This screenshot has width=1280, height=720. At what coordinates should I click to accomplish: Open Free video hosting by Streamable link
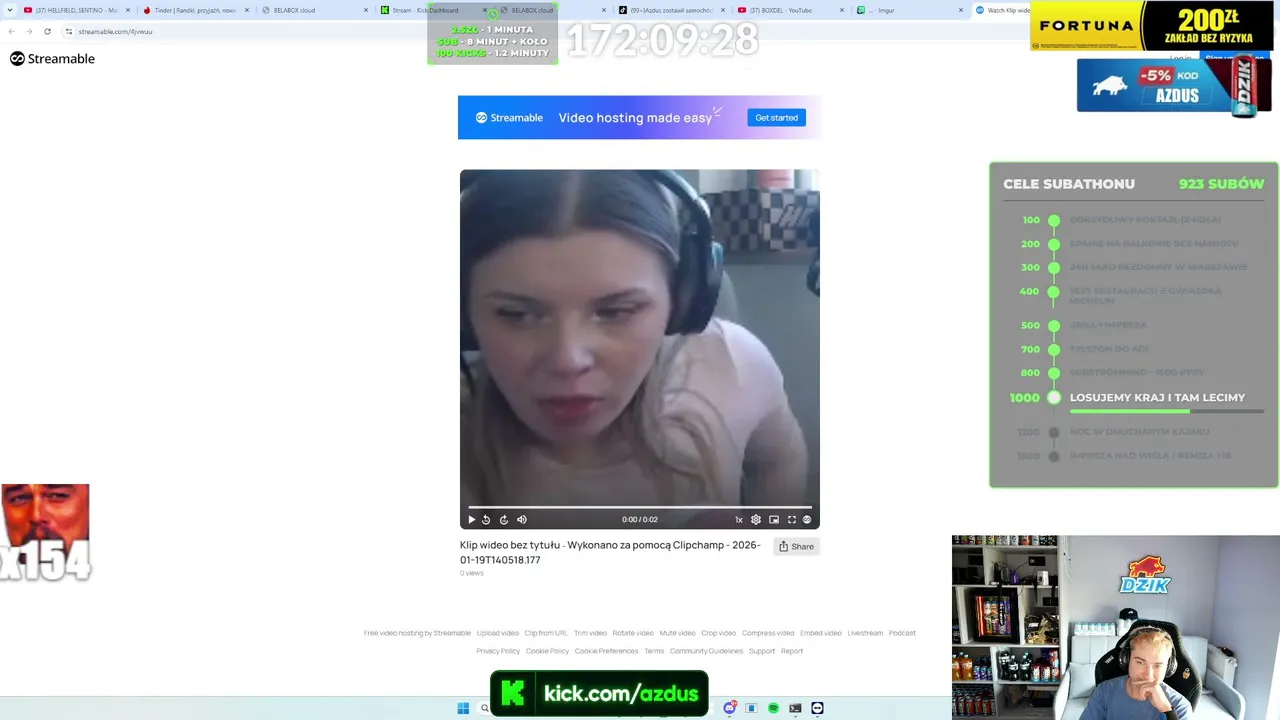click(417, 633)
